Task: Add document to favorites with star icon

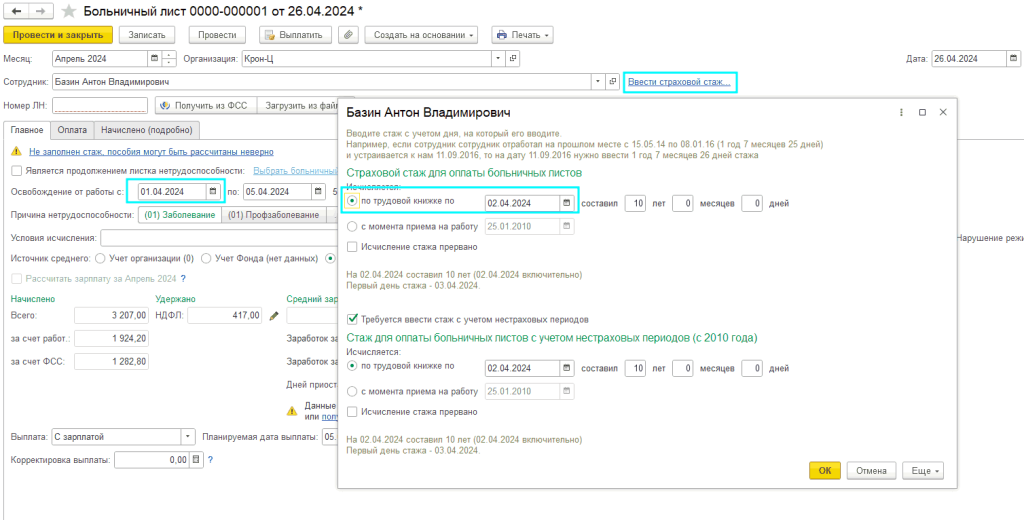Action: (68, 11)
